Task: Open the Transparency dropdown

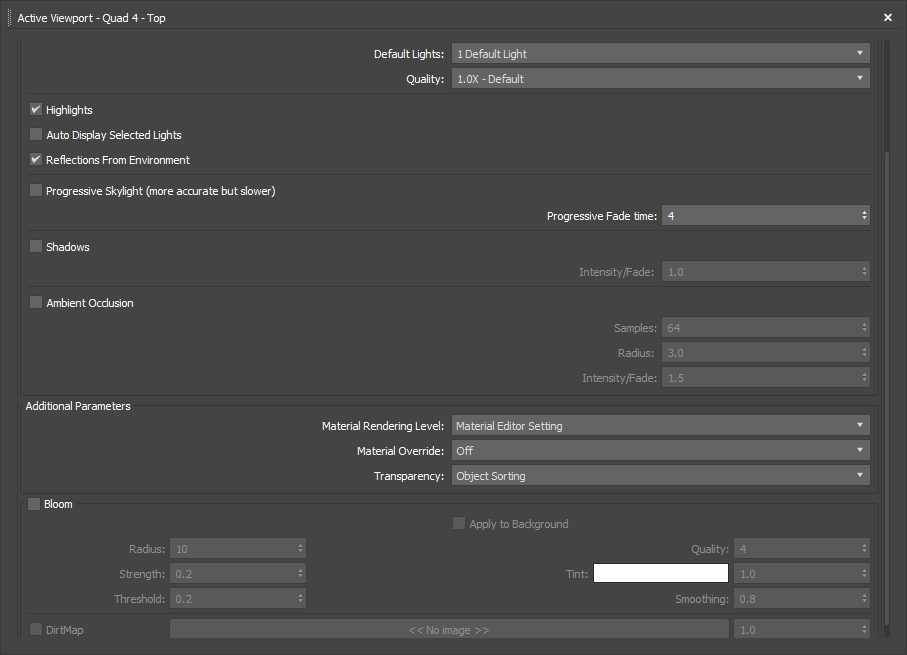Action: (661, 476)
